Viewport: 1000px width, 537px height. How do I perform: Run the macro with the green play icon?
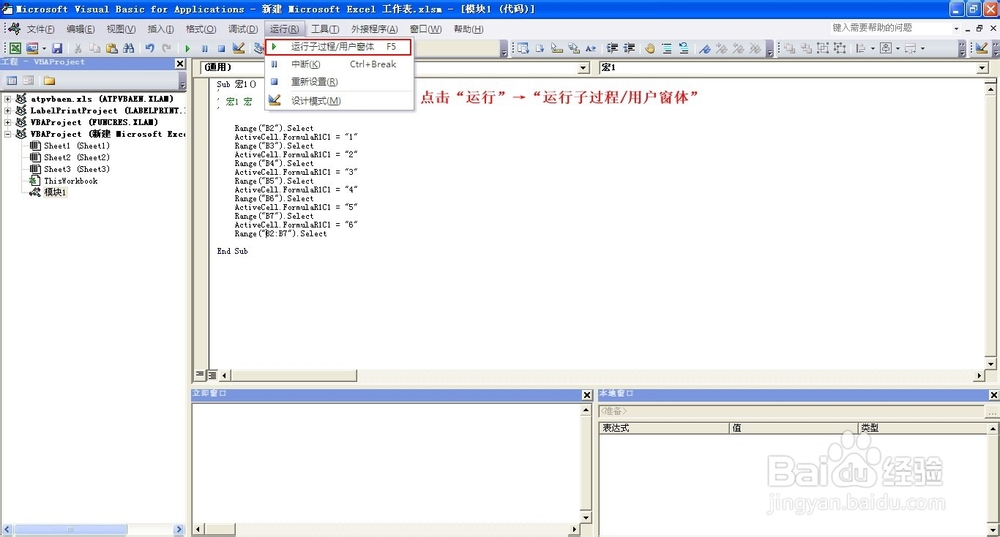(x=188, y=48)
